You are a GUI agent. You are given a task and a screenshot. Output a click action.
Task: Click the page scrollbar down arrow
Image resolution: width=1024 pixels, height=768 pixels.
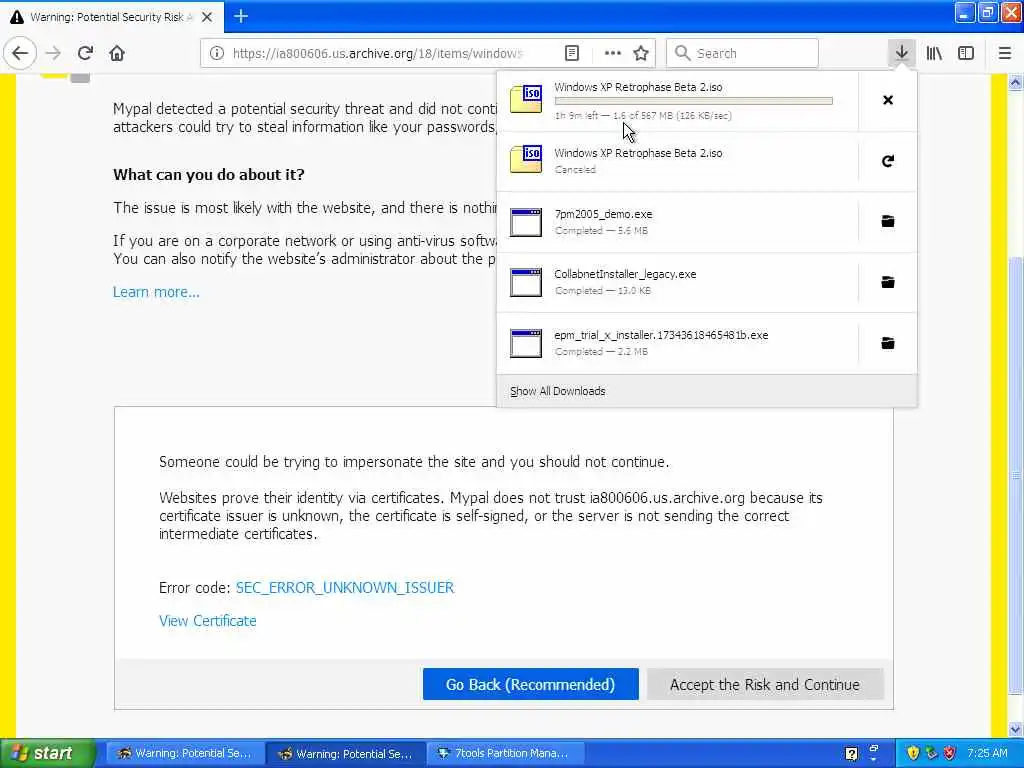[x=1016, y=729]
